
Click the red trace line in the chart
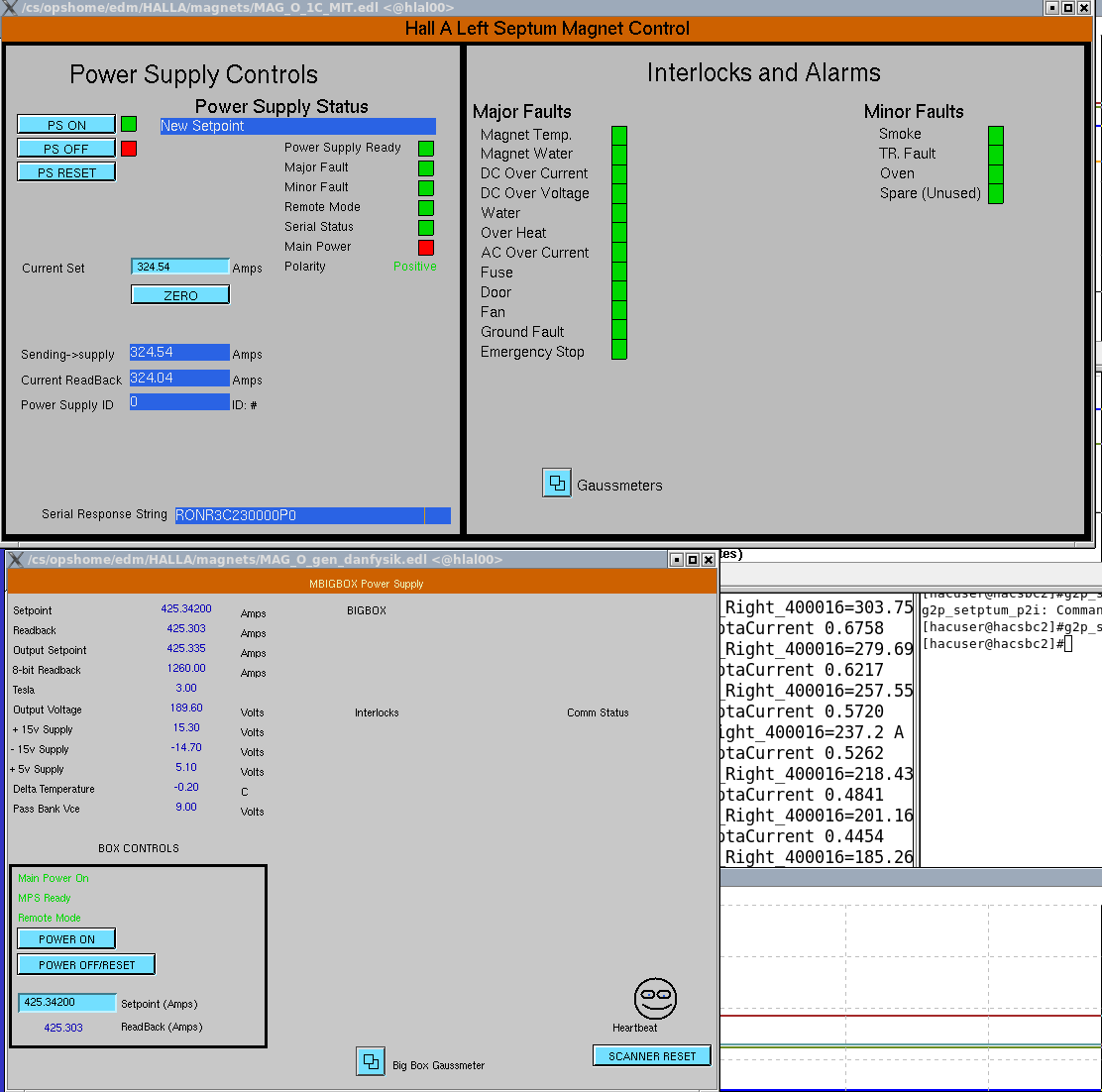coord(911,1016)
